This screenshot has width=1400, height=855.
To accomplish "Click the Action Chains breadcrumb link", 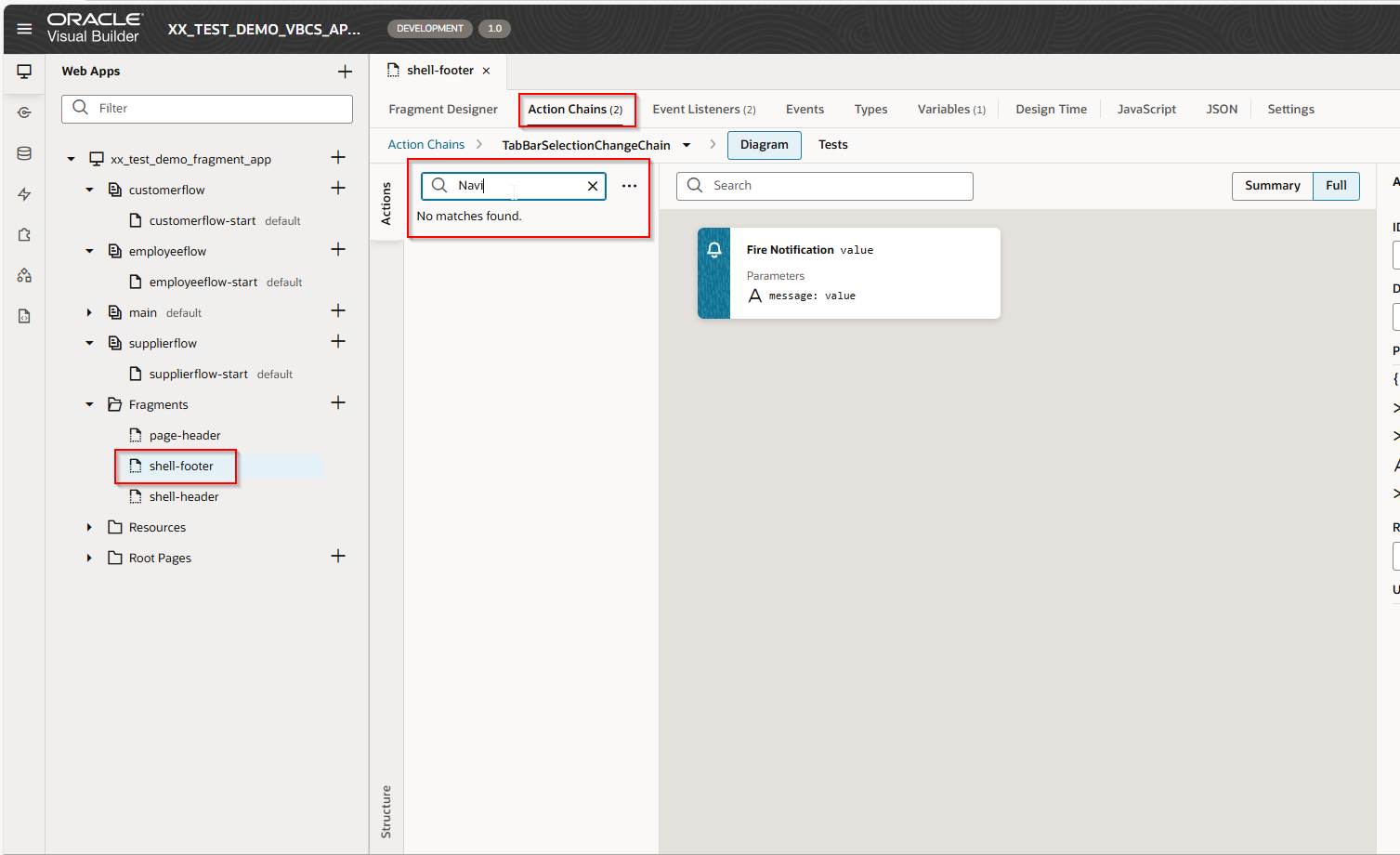I will click(x=425, y=145).
